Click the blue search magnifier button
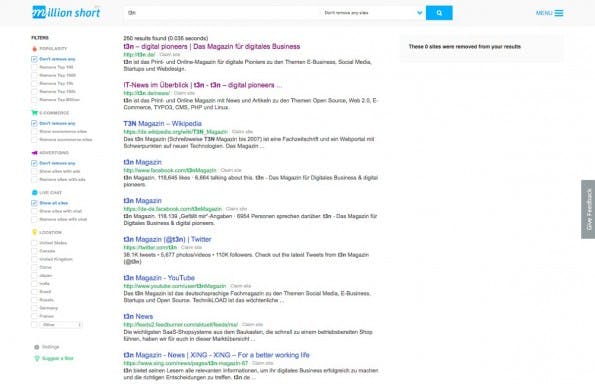The height and width of the screenshot is (387, 595). tap(439, 13)
